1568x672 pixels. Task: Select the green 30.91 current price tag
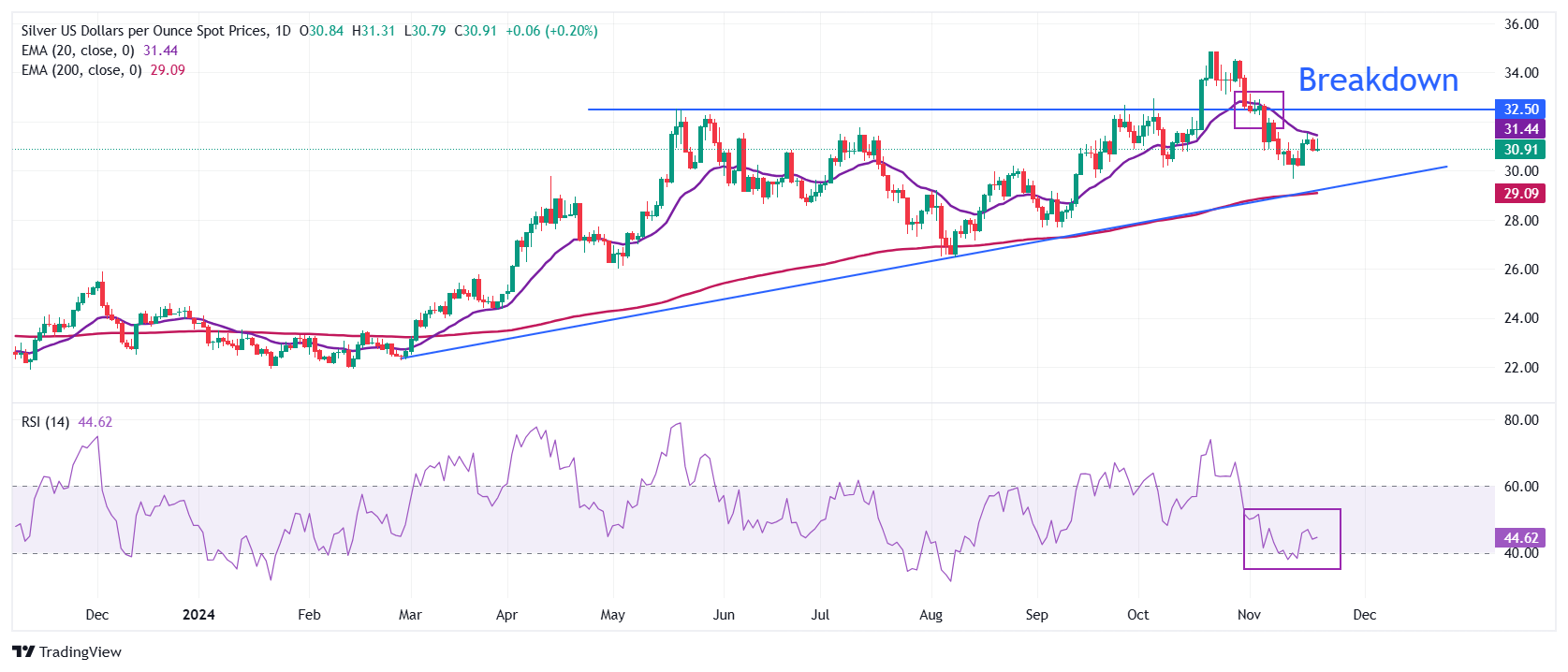click(x=1520, y=150)
